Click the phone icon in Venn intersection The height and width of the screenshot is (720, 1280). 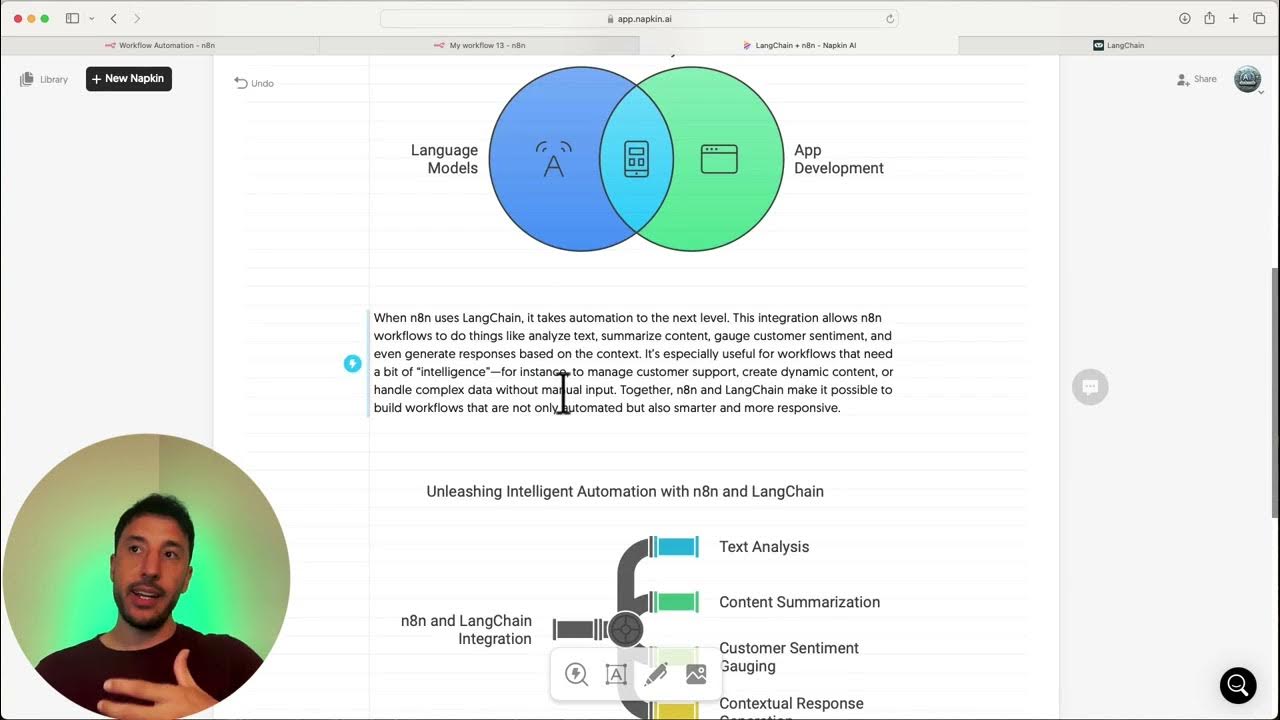click(636, 159)
